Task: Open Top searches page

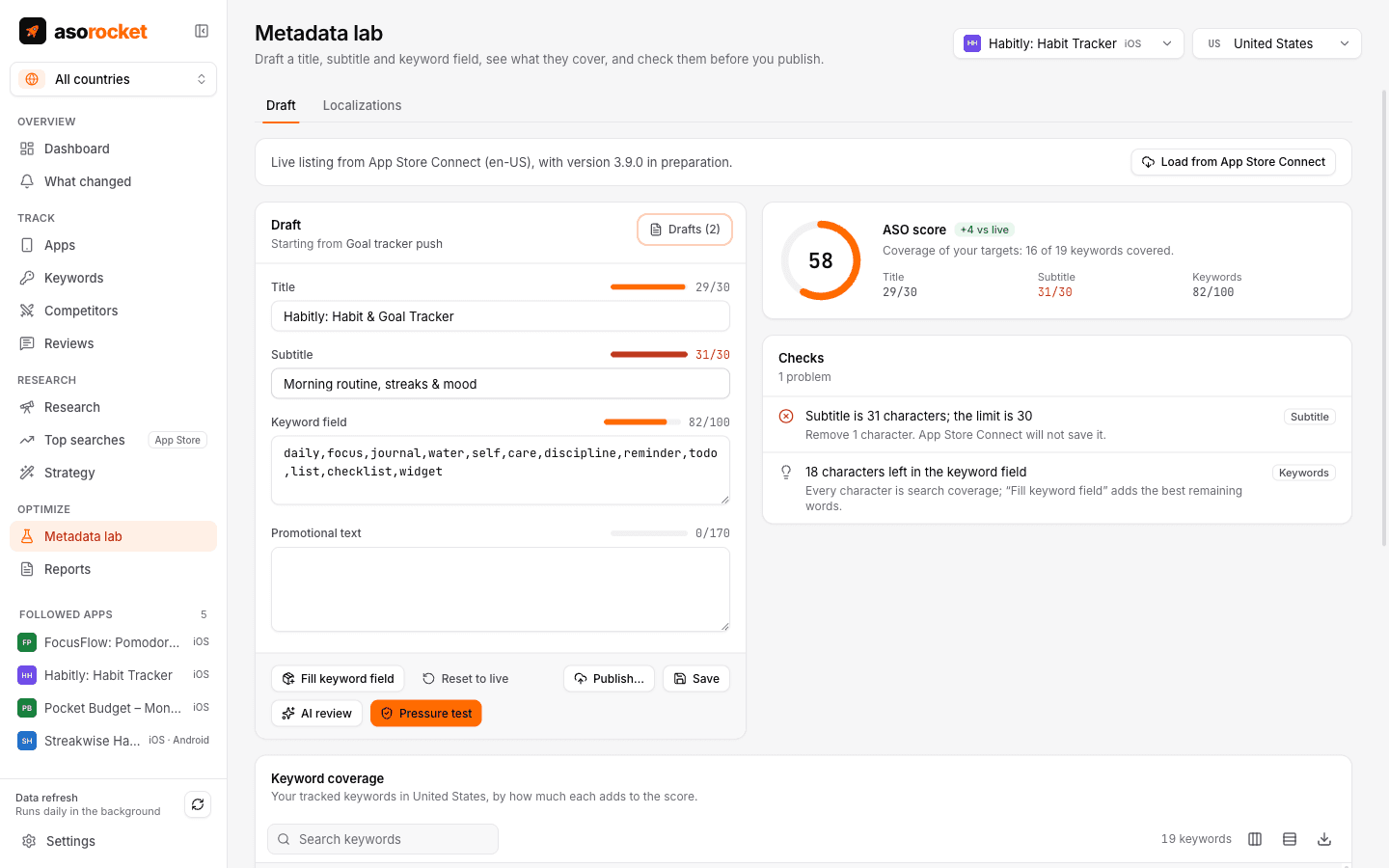Action: [x=113, y=440]
